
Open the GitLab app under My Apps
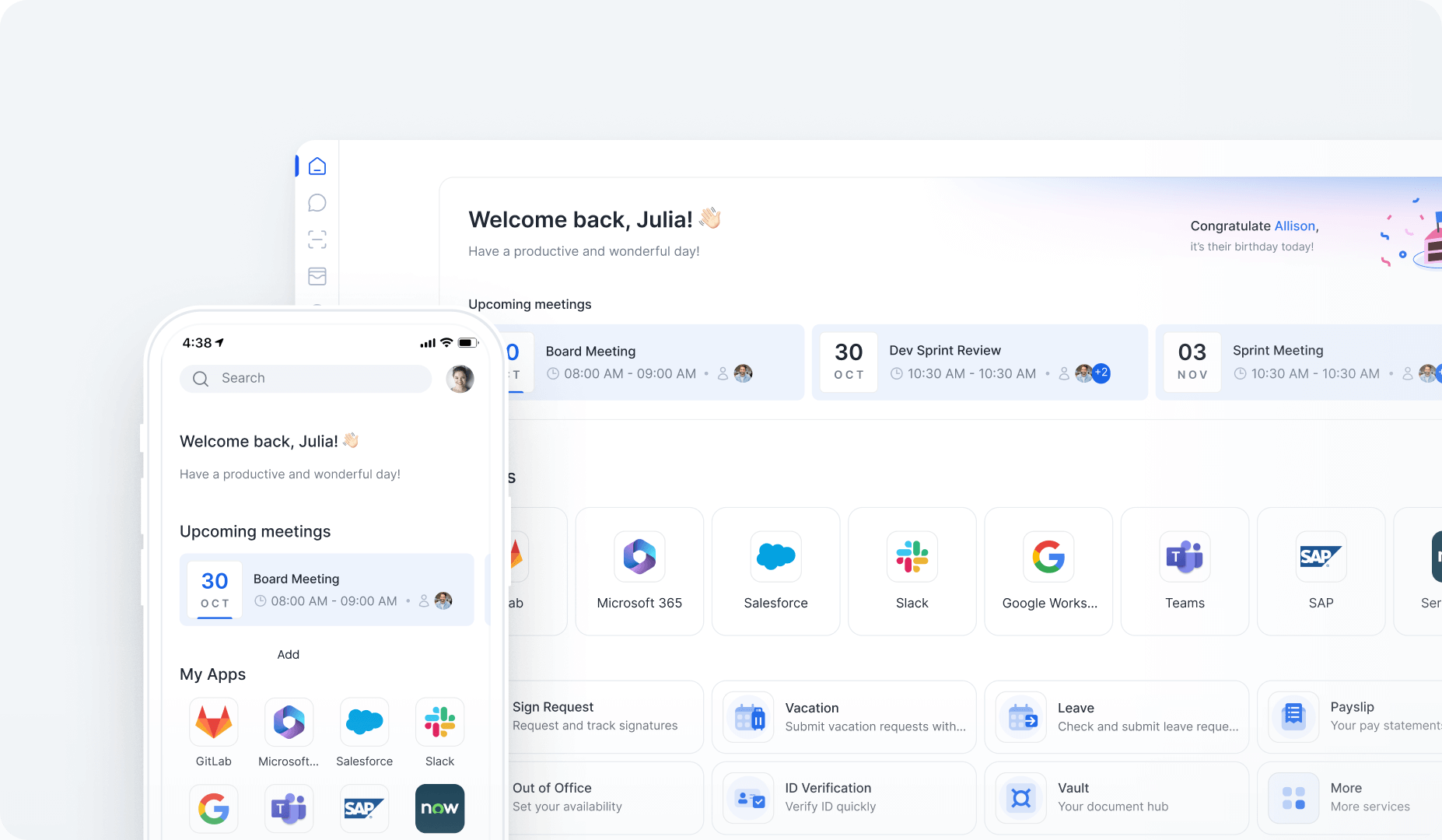(x=213, y=723)
